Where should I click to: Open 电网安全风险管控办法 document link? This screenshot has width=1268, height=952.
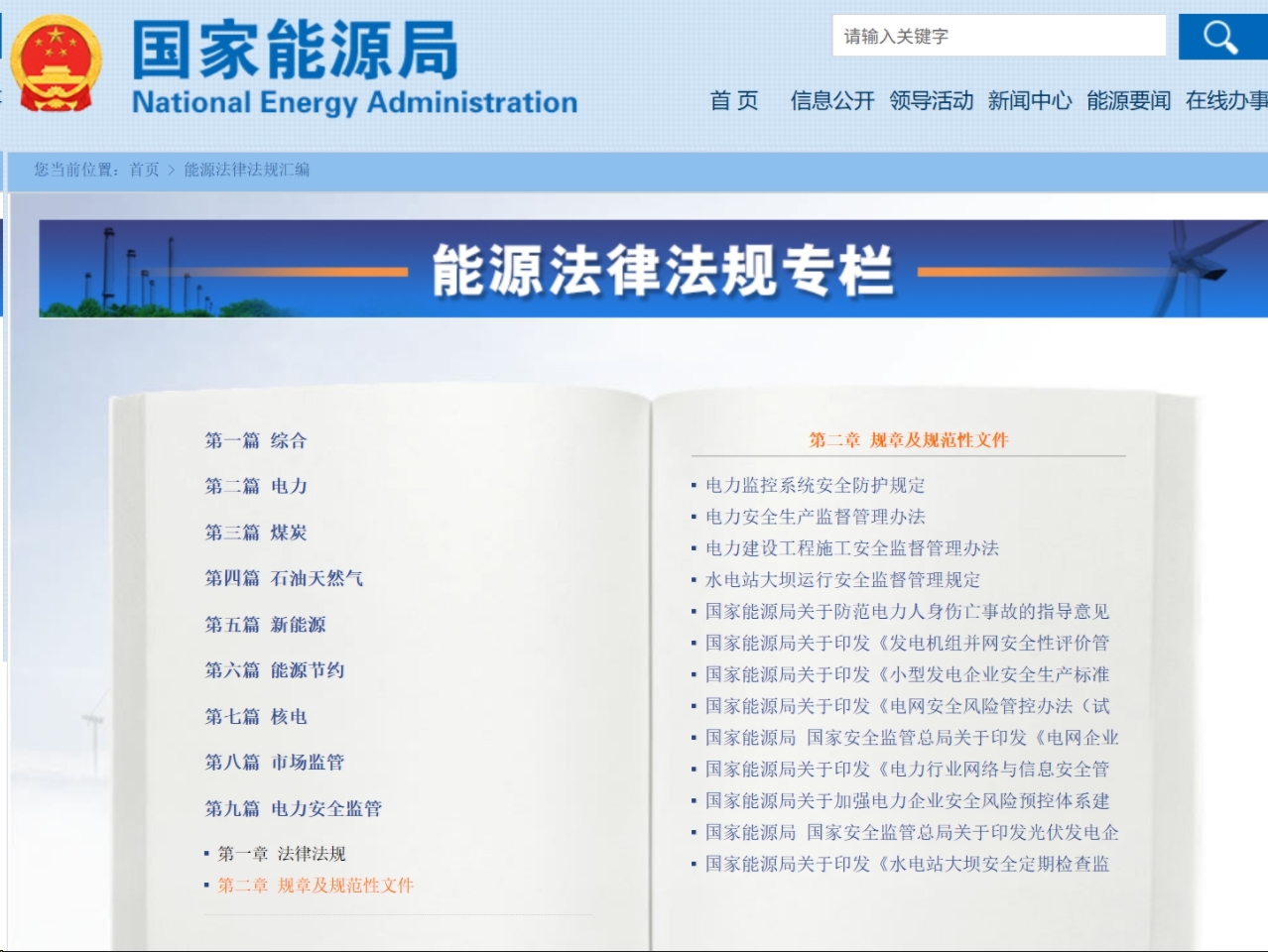(907, 706)
